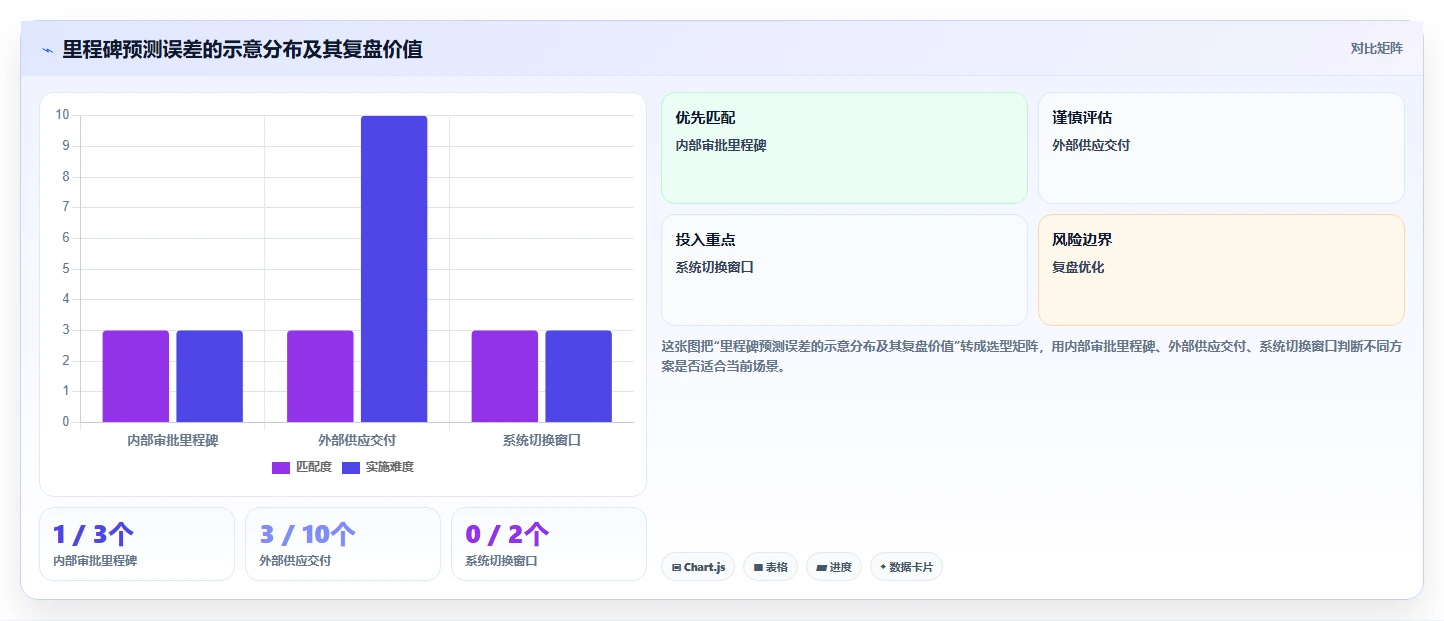Viewport: 1444px width, 621px height.
Task: Click the tall 外部供应交付 实施难度 bar
Action: point(394,269)
